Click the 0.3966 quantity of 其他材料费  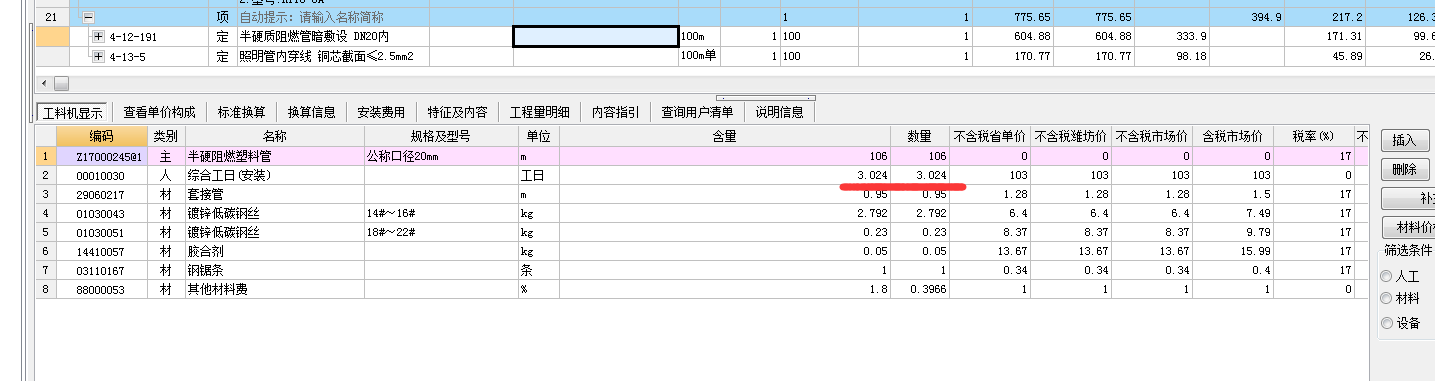coord(920,289)
